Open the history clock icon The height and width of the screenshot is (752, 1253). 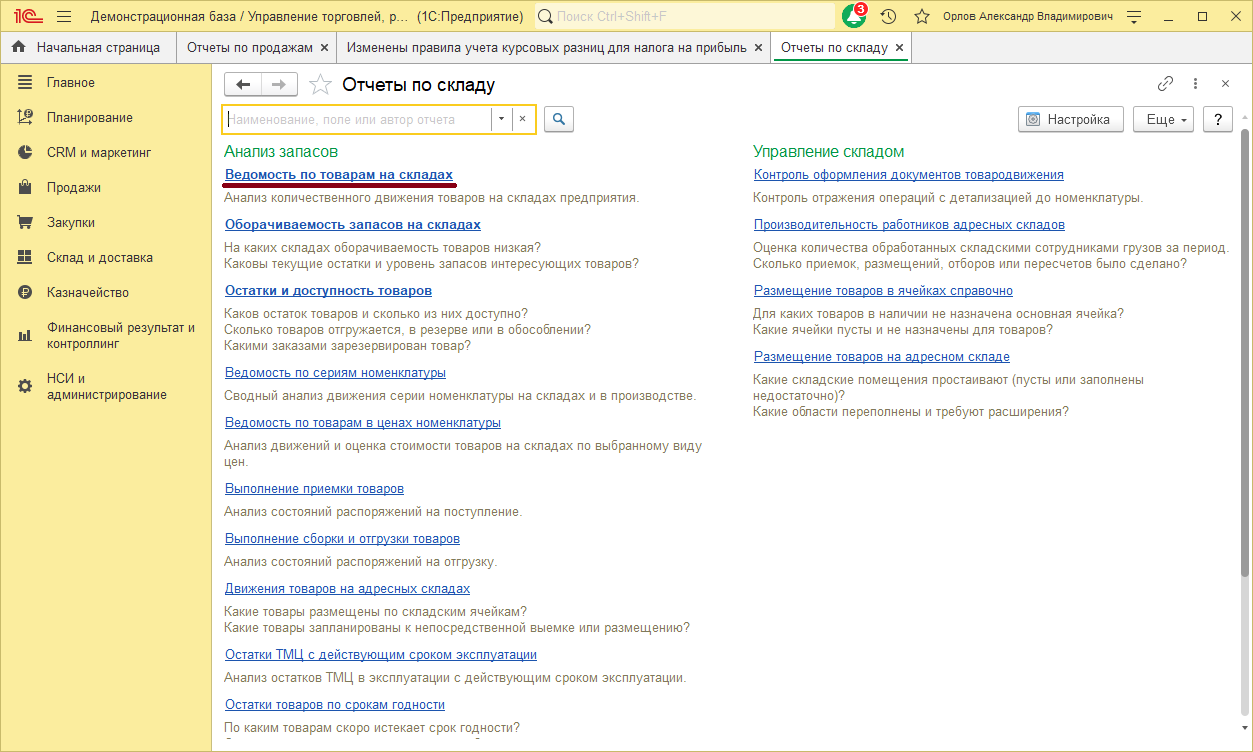(x=888, y=17)
